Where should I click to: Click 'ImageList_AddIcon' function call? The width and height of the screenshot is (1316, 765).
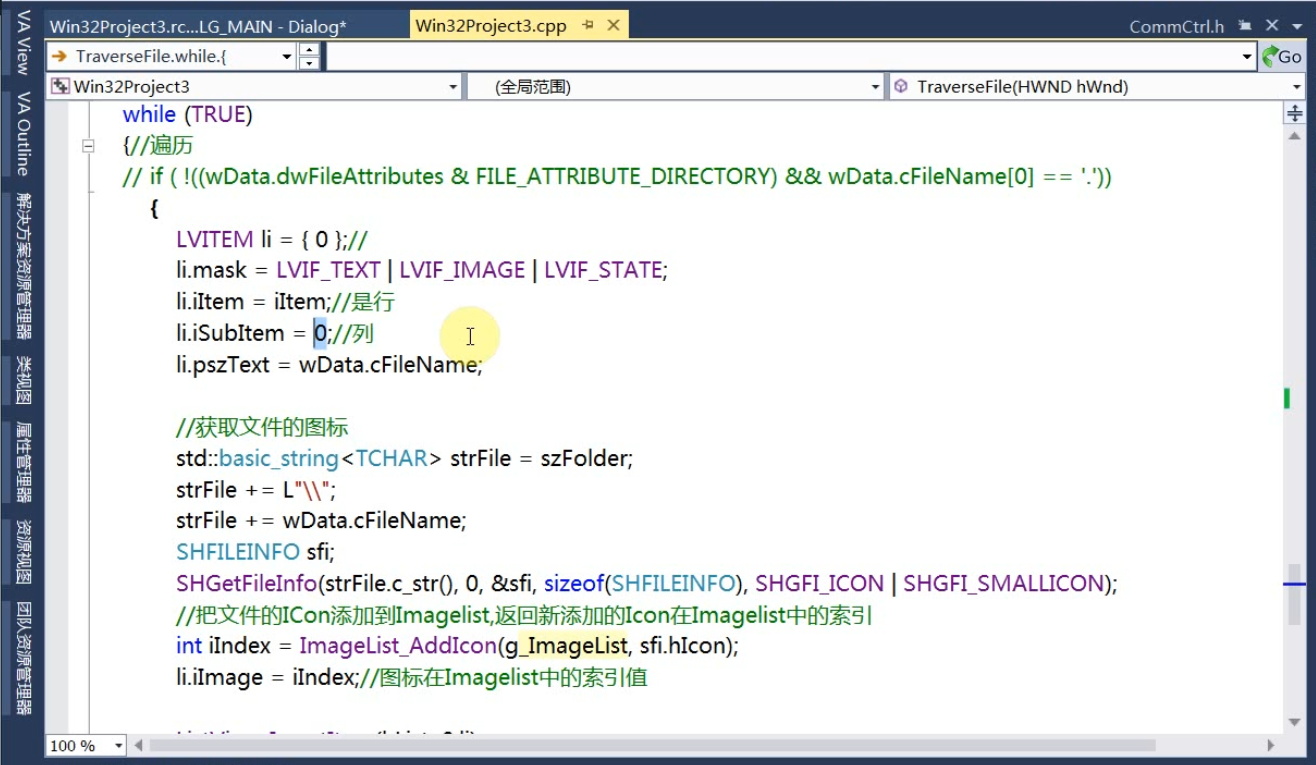coord(398,646)
